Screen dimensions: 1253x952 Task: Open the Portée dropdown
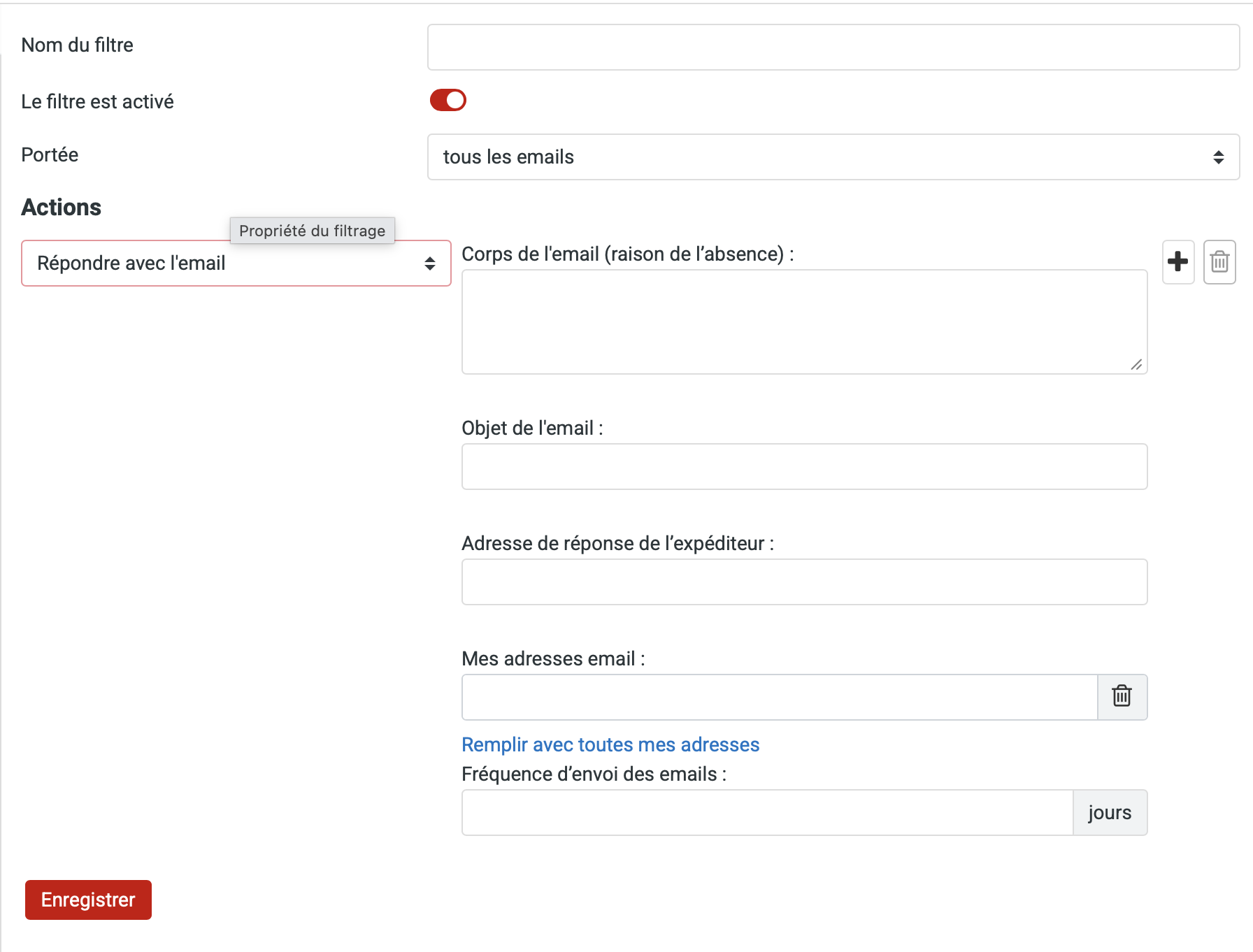point(833,157)
